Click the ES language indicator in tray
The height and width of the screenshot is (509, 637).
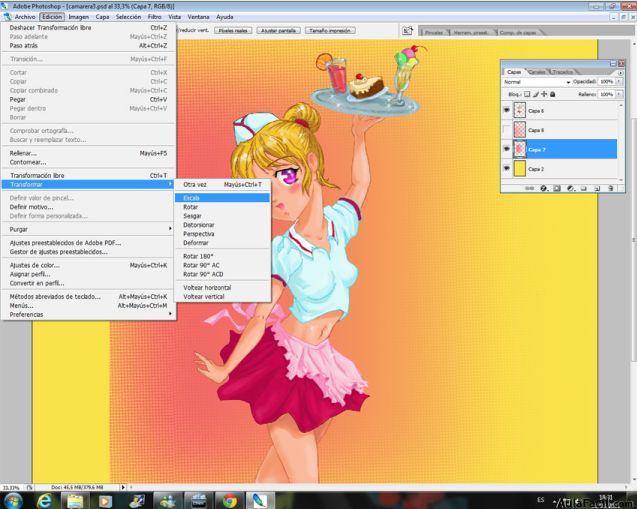pos(541,500)
